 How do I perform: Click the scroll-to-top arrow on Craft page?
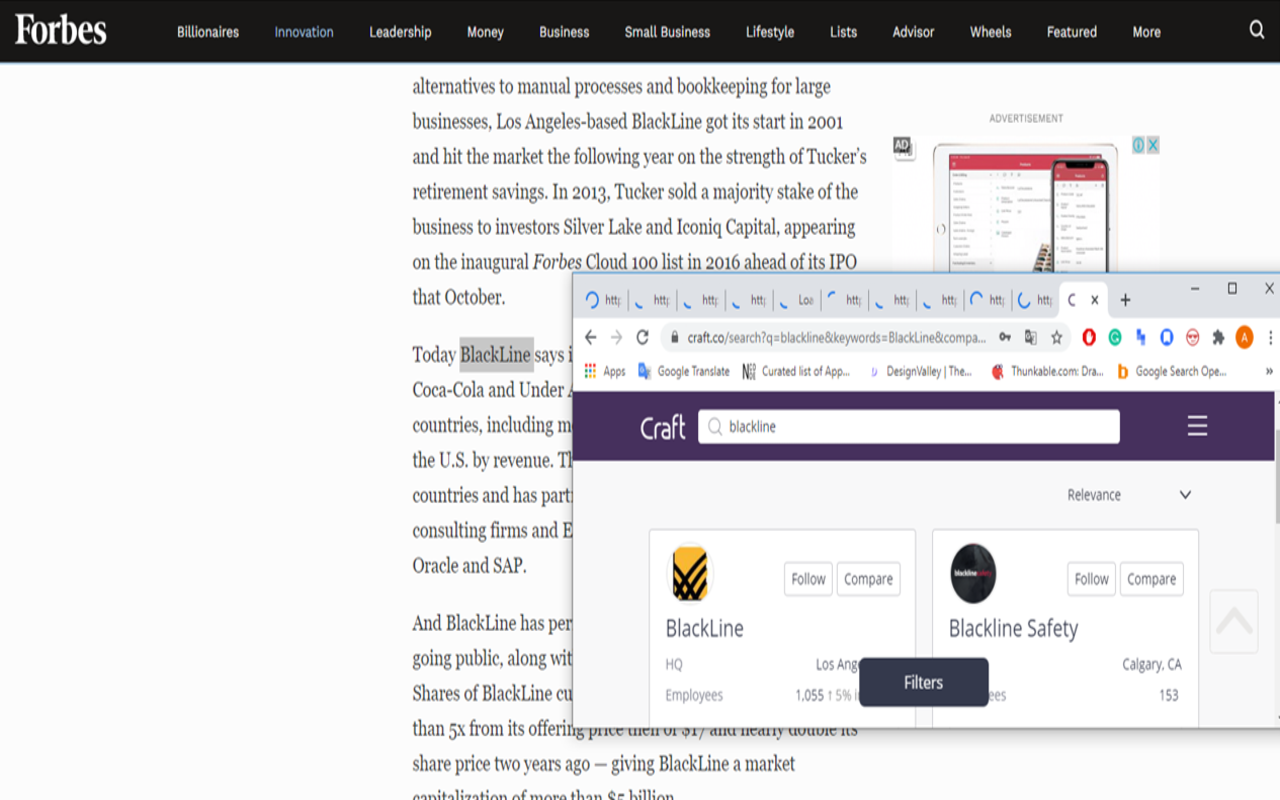(x=1234, y=622)
